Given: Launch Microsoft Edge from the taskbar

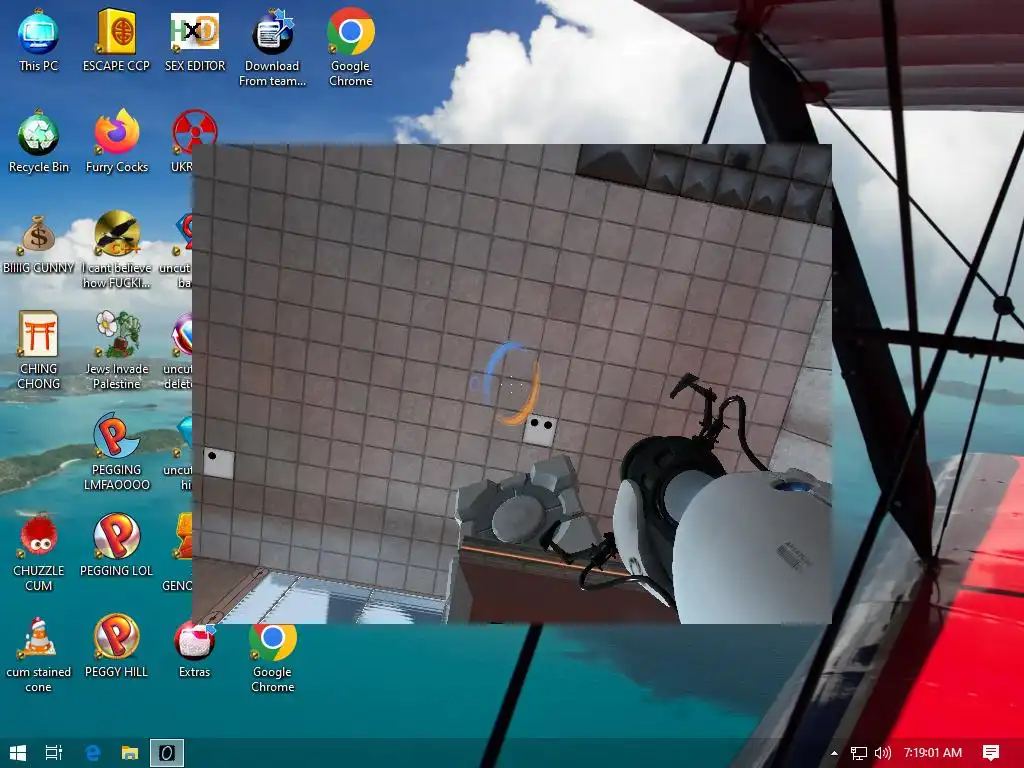Looking at the screenshot, I should click(x=93, y=753).
